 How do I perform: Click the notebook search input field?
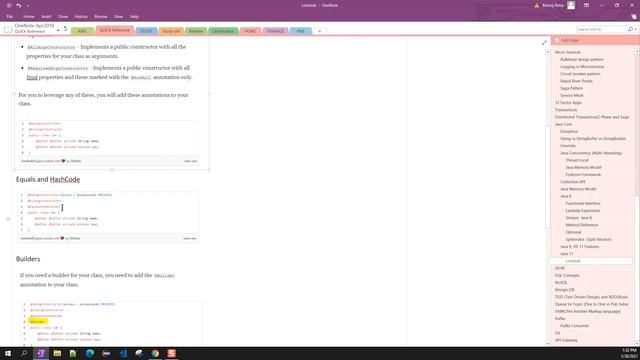pos(601,29)
